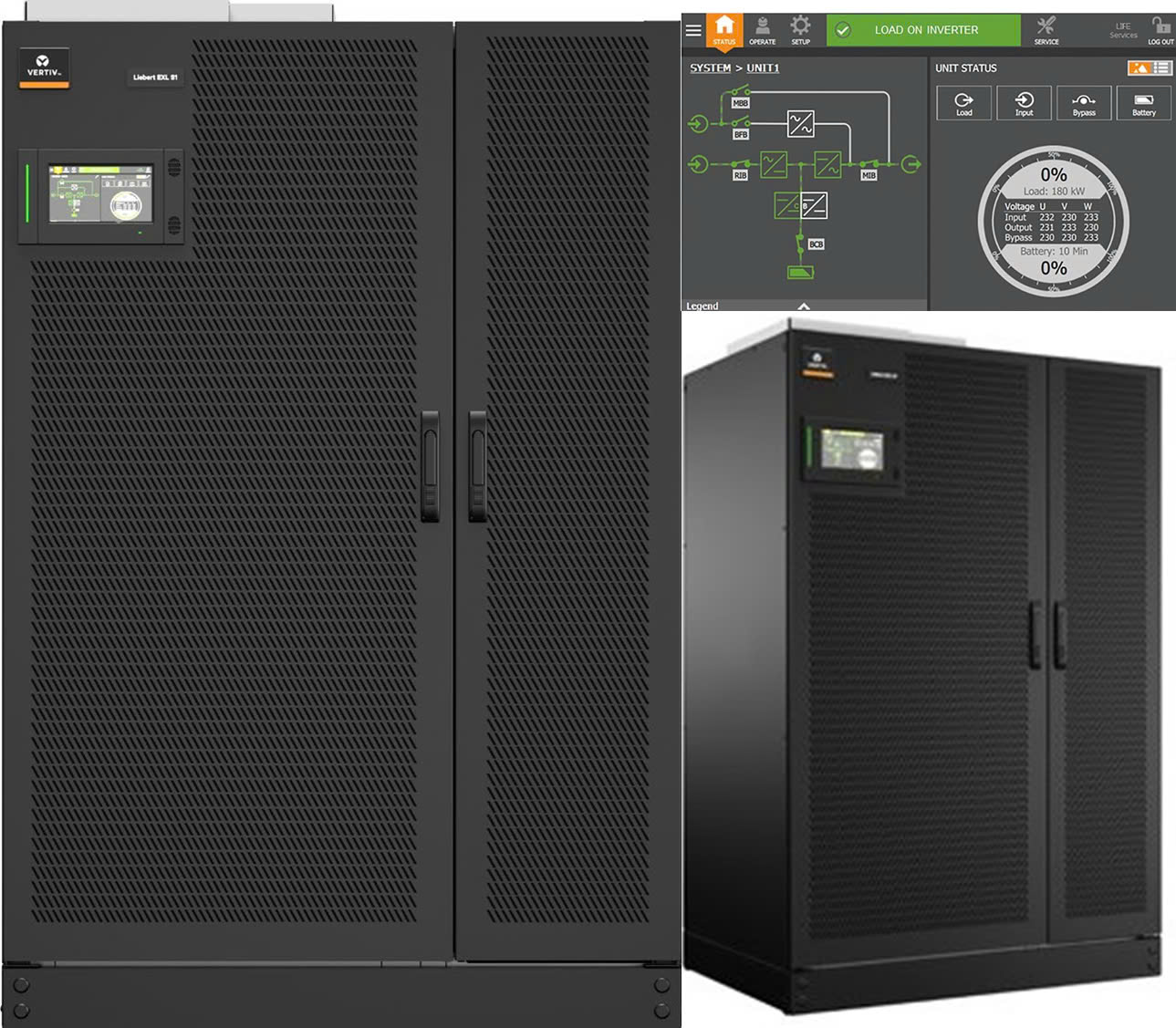
Task: Open the Bypass details button
Action: pyautogui.click(x=1084, y=103)
